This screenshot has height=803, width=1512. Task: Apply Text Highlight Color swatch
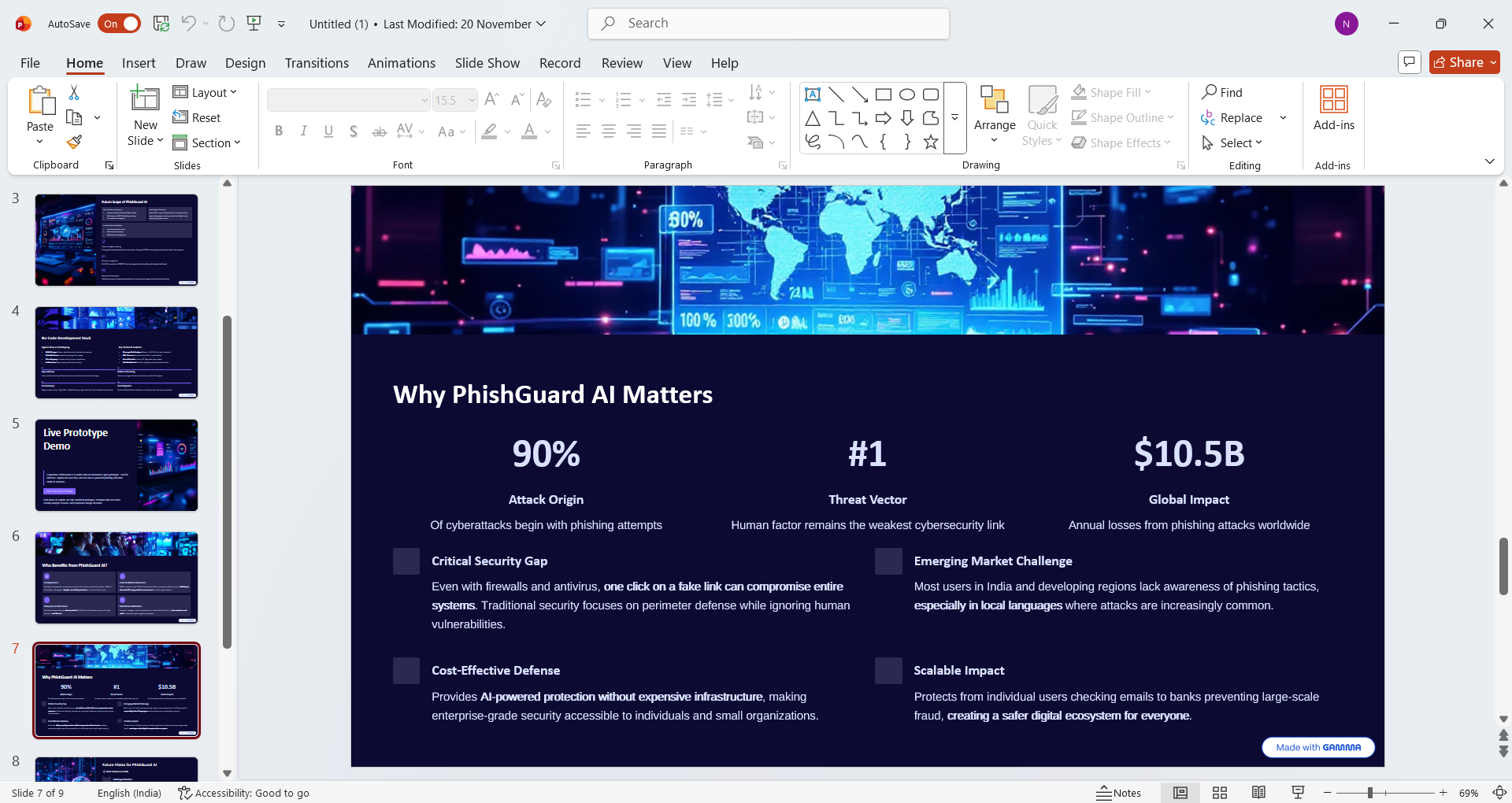coord(489,131)
